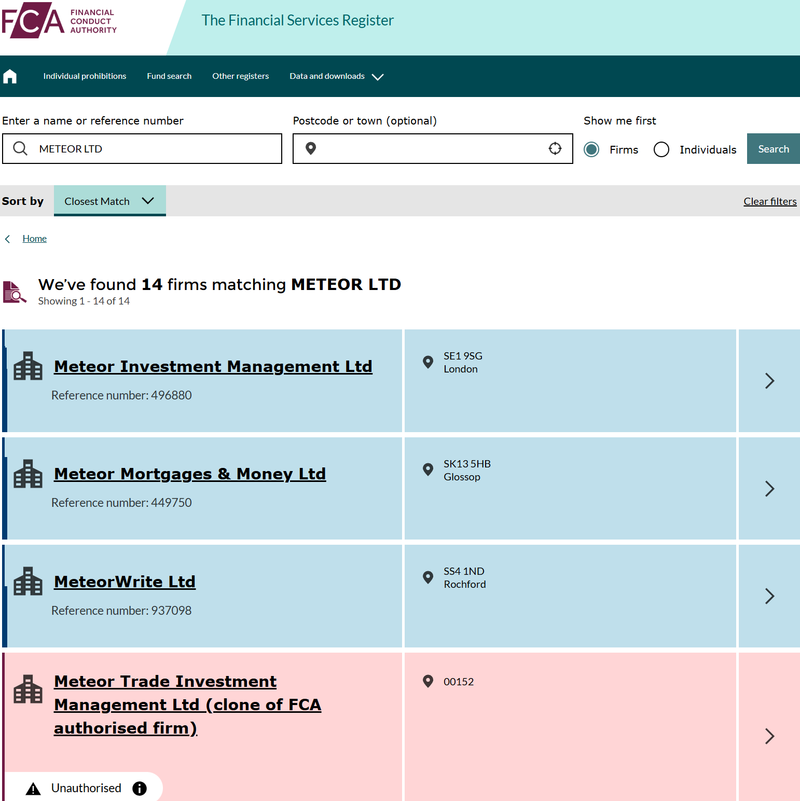
Task: Select the Firms radio button
Action: (592, 150)
